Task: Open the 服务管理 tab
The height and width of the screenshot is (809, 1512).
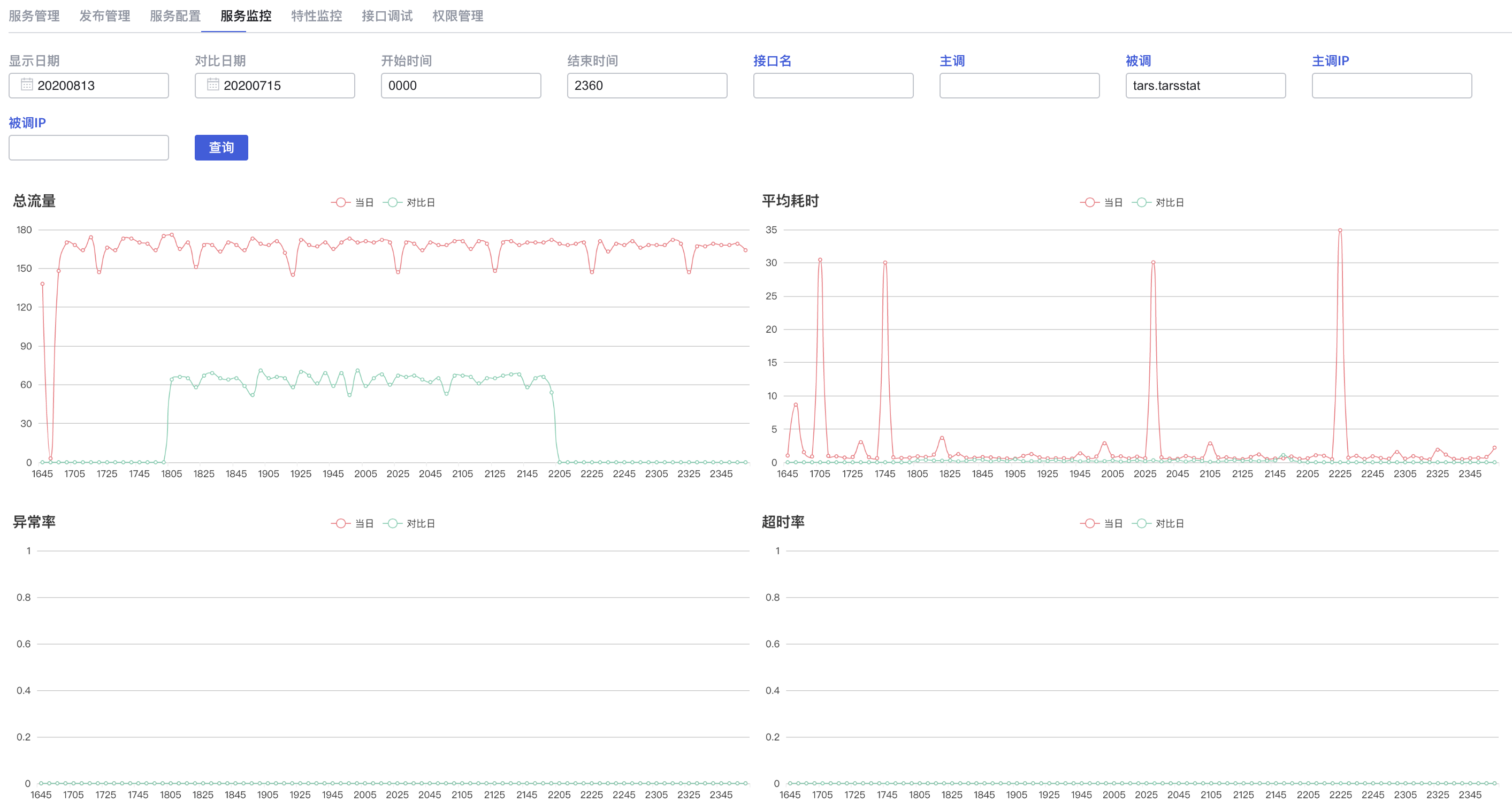Action: [x=34, y=16]
